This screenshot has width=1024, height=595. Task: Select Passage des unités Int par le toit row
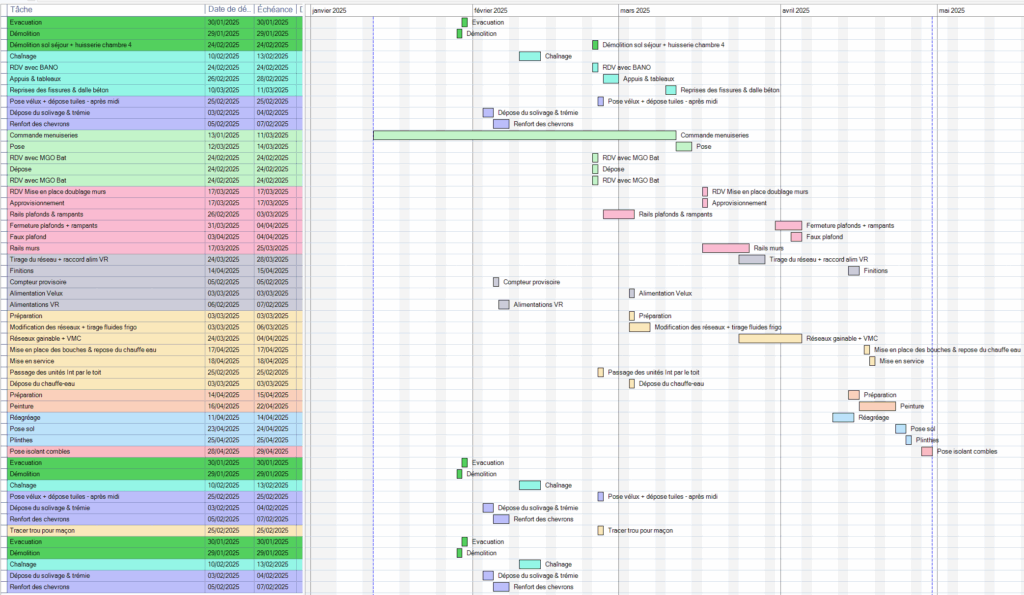pos(155,372)
